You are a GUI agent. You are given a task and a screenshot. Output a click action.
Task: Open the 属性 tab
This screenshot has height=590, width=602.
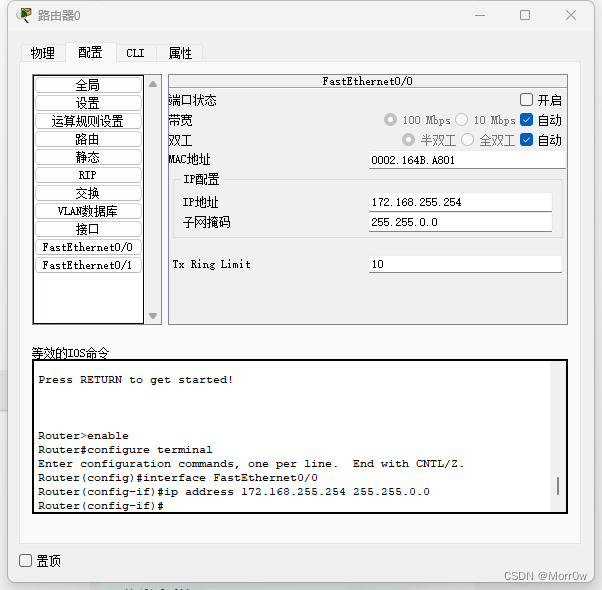click(180, 53)
